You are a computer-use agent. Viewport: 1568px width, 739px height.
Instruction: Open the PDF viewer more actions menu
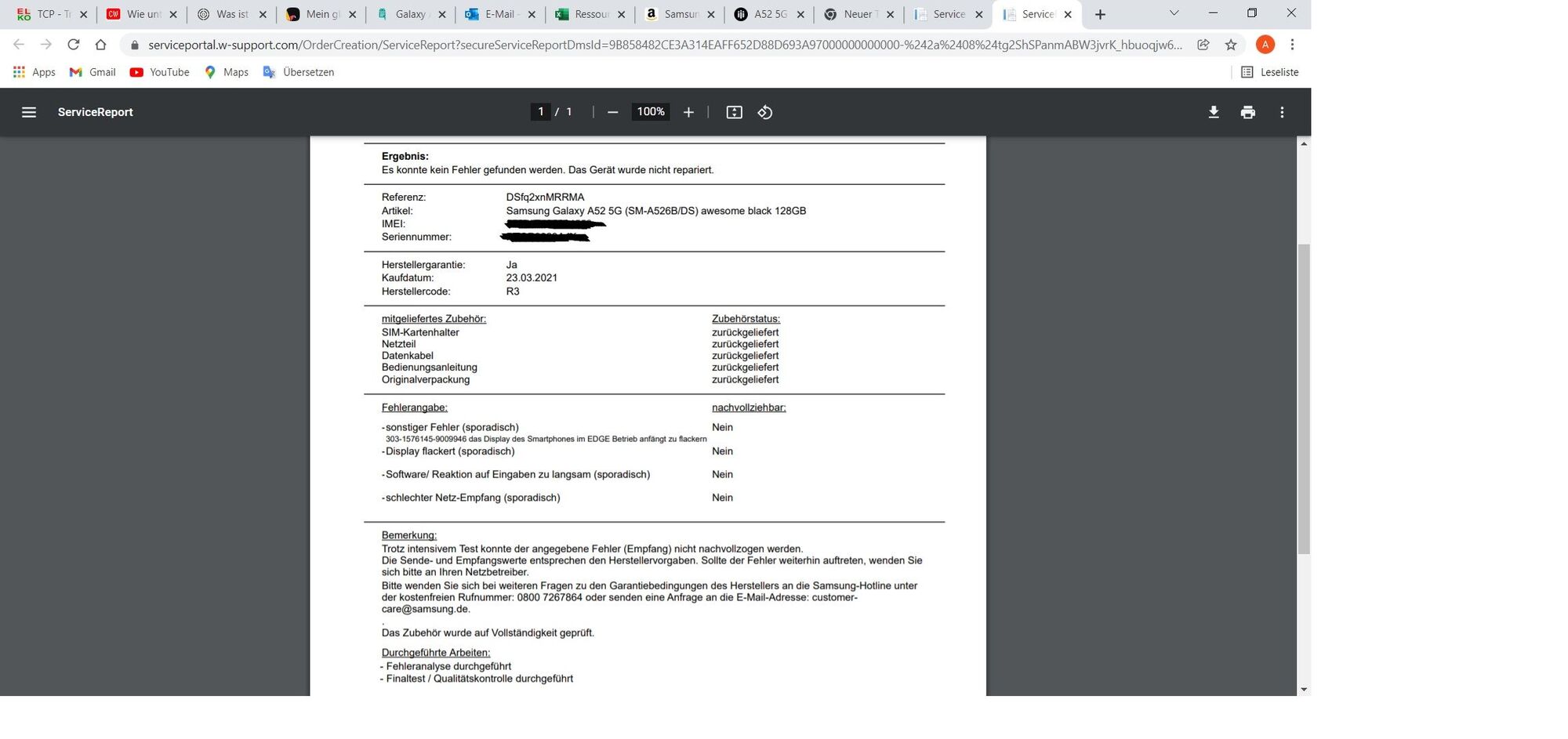tap(1282, 112)
